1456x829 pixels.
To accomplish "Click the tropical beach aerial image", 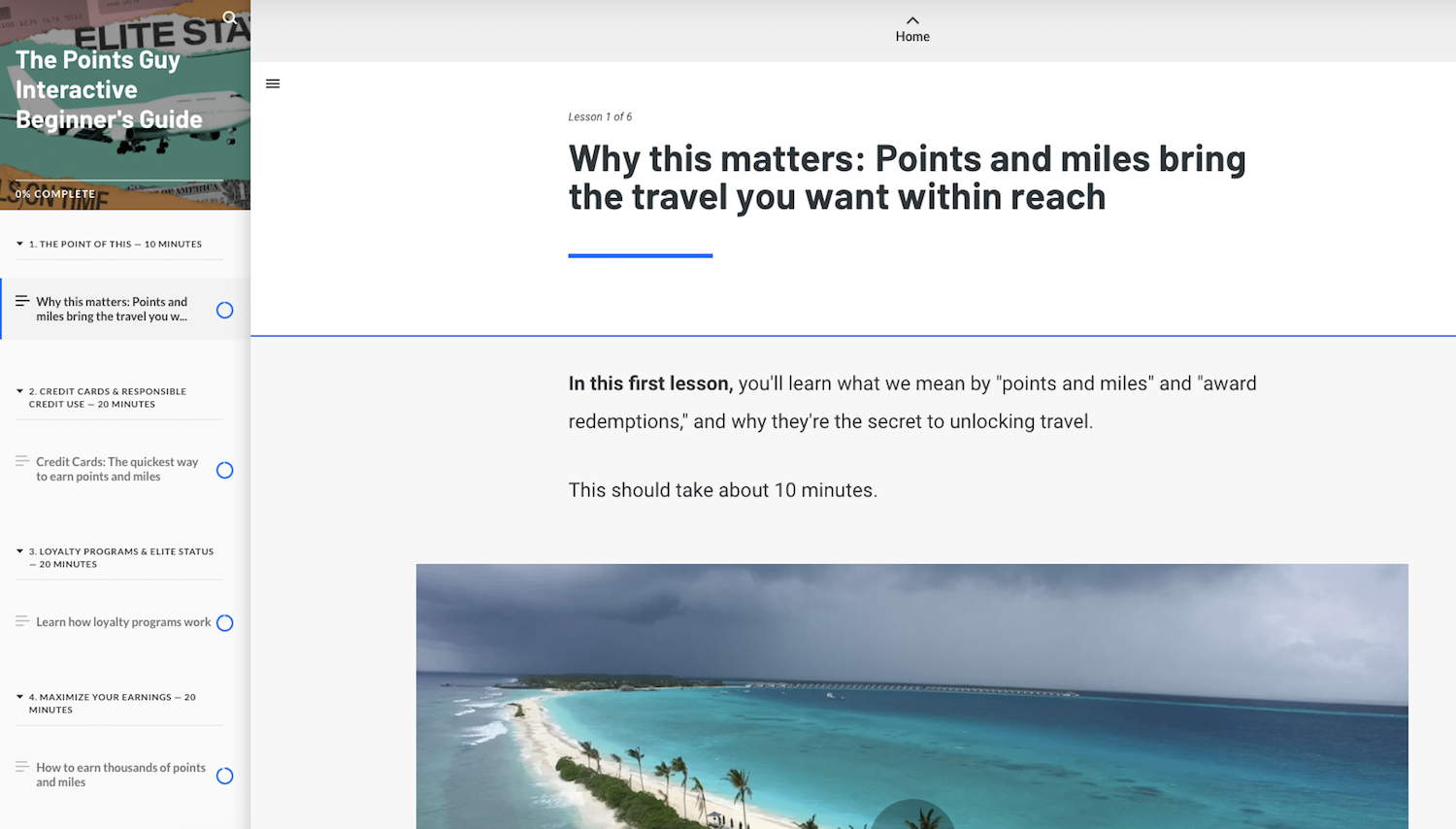I will pyautogui.click(x=912, y=696).
